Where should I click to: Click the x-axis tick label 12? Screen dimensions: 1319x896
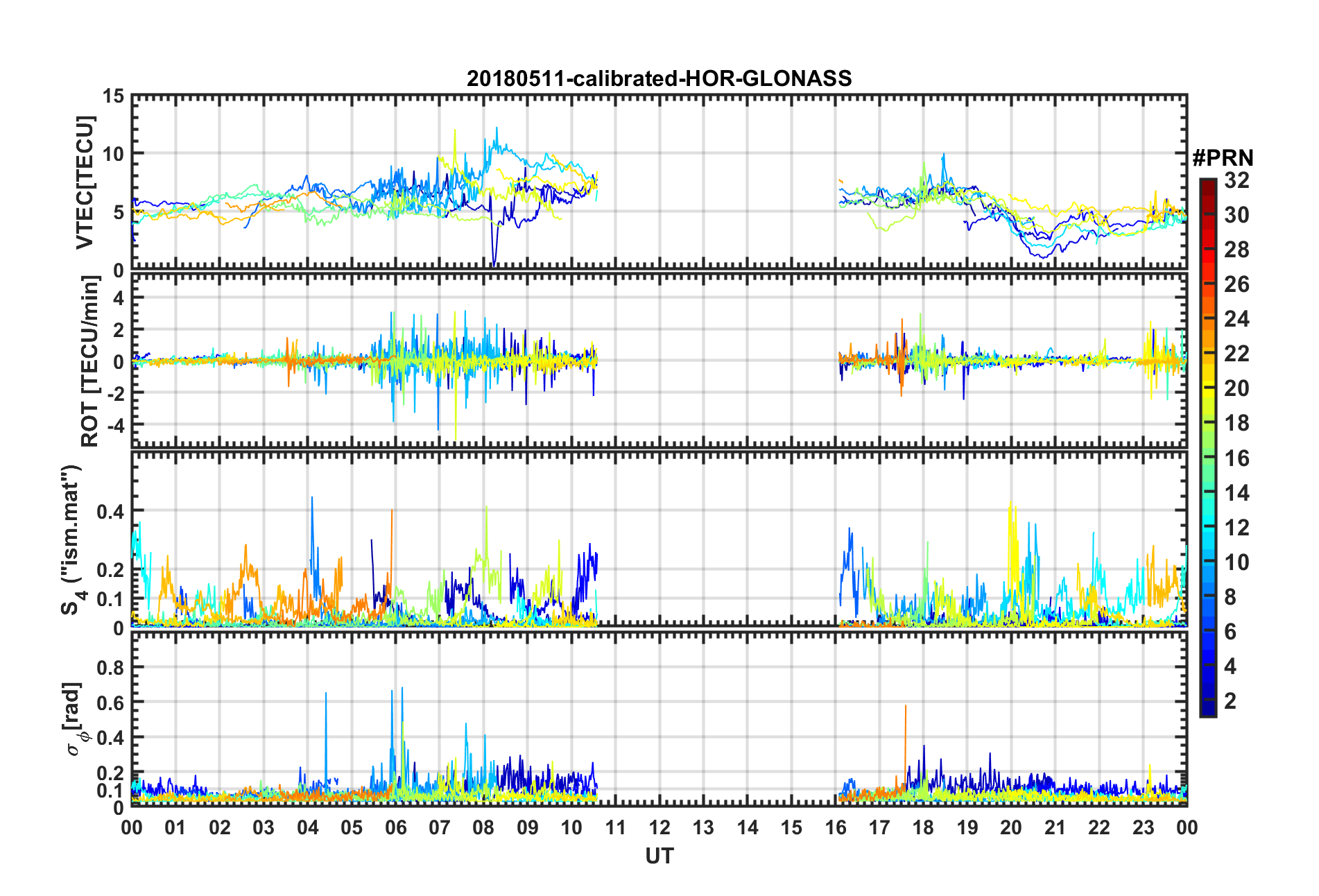pyautogui.click(x=659, y=827)
